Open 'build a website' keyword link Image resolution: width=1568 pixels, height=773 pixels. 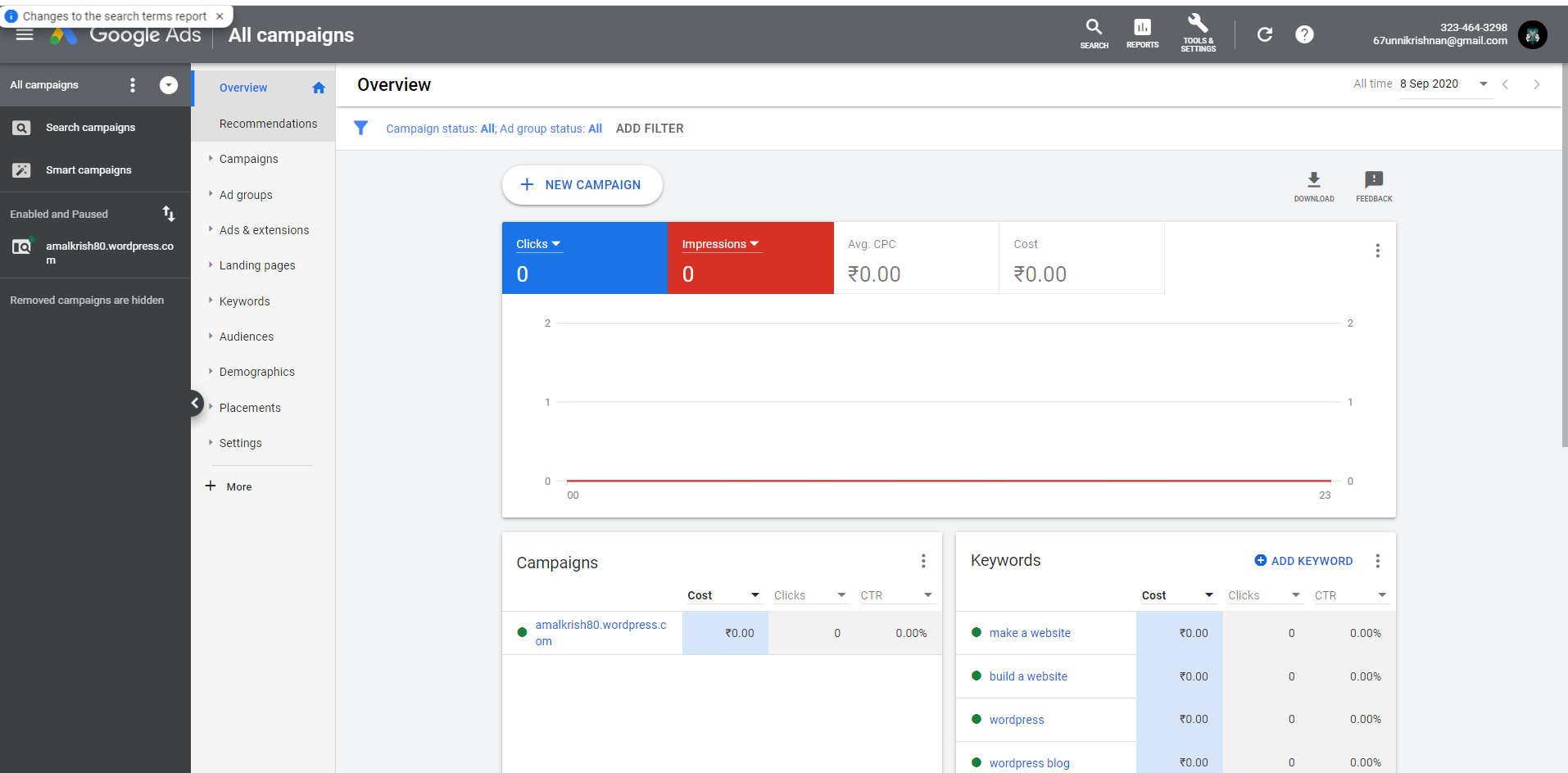1028,676
